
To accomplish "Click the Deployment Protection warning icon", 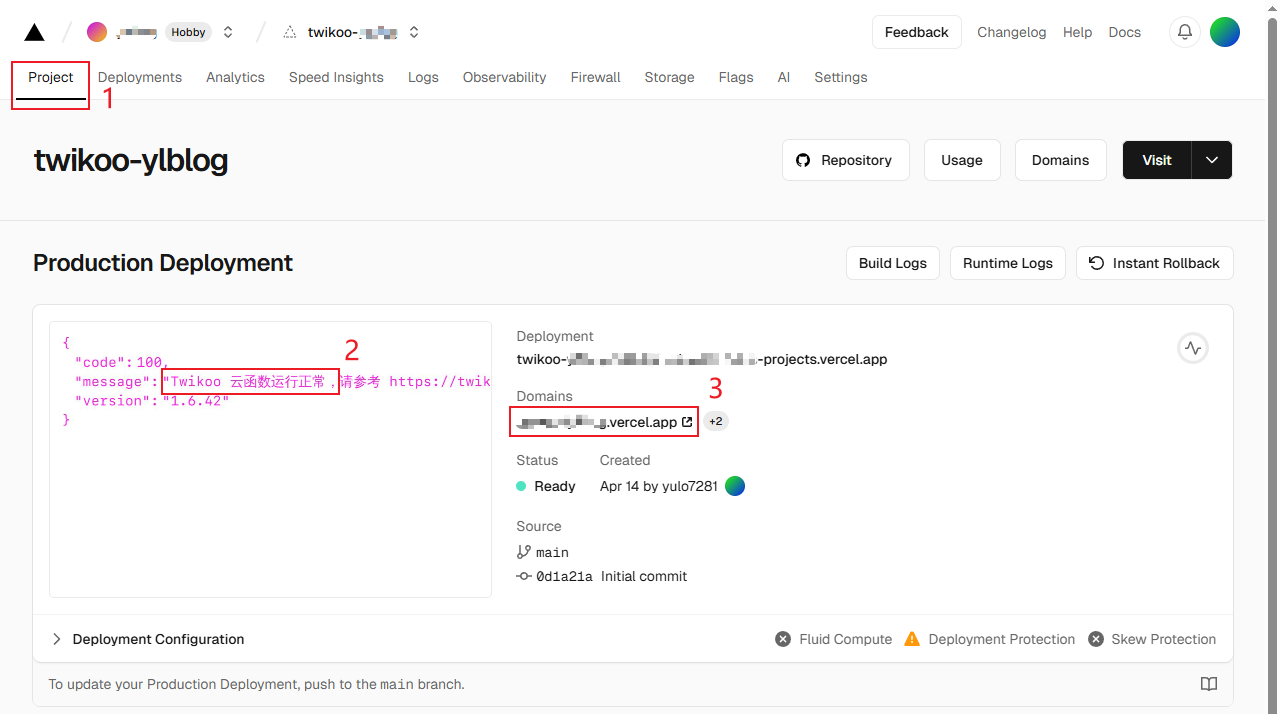I will 912,639.
